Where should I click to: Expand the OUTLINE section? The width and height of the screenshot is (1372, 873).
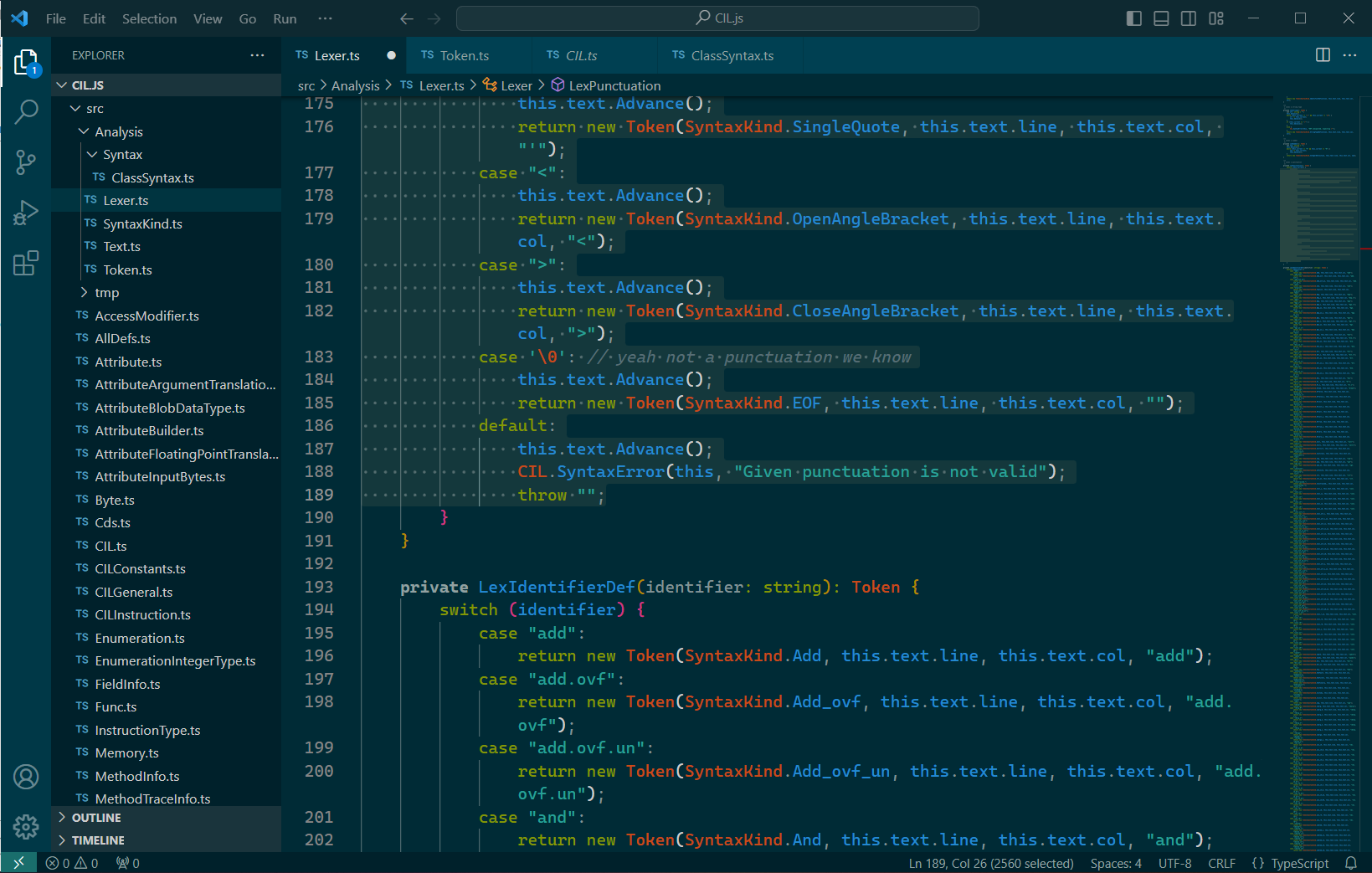coord(167,818)
